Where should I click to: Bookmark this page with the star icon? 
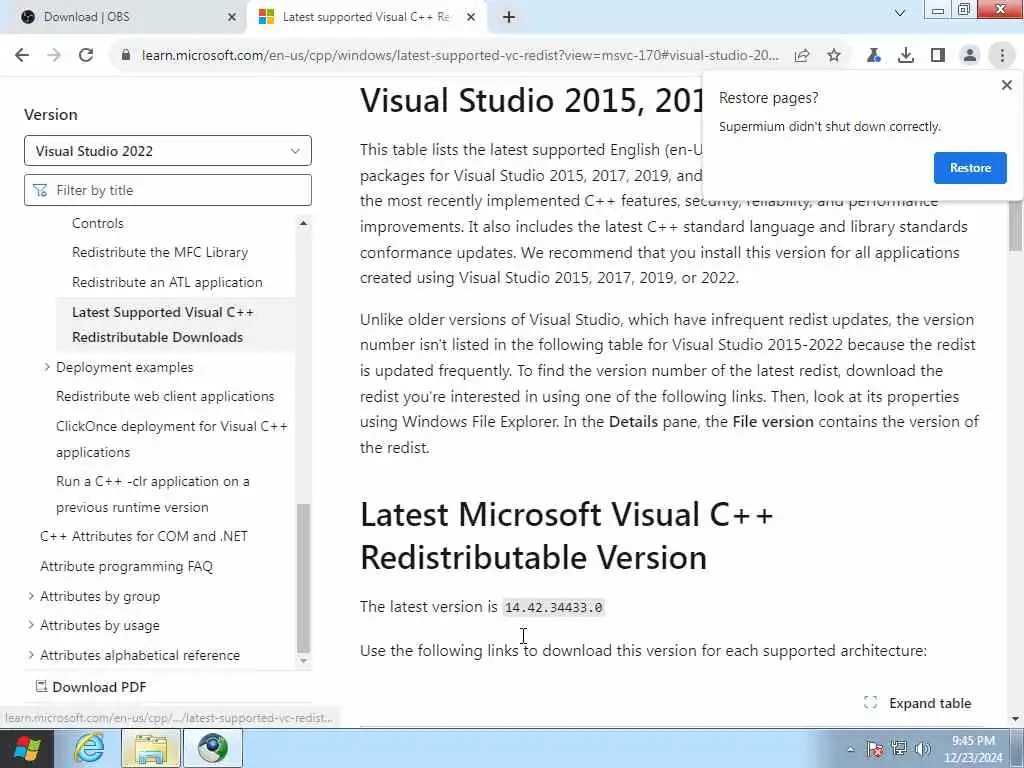click(x=834, y=56)
